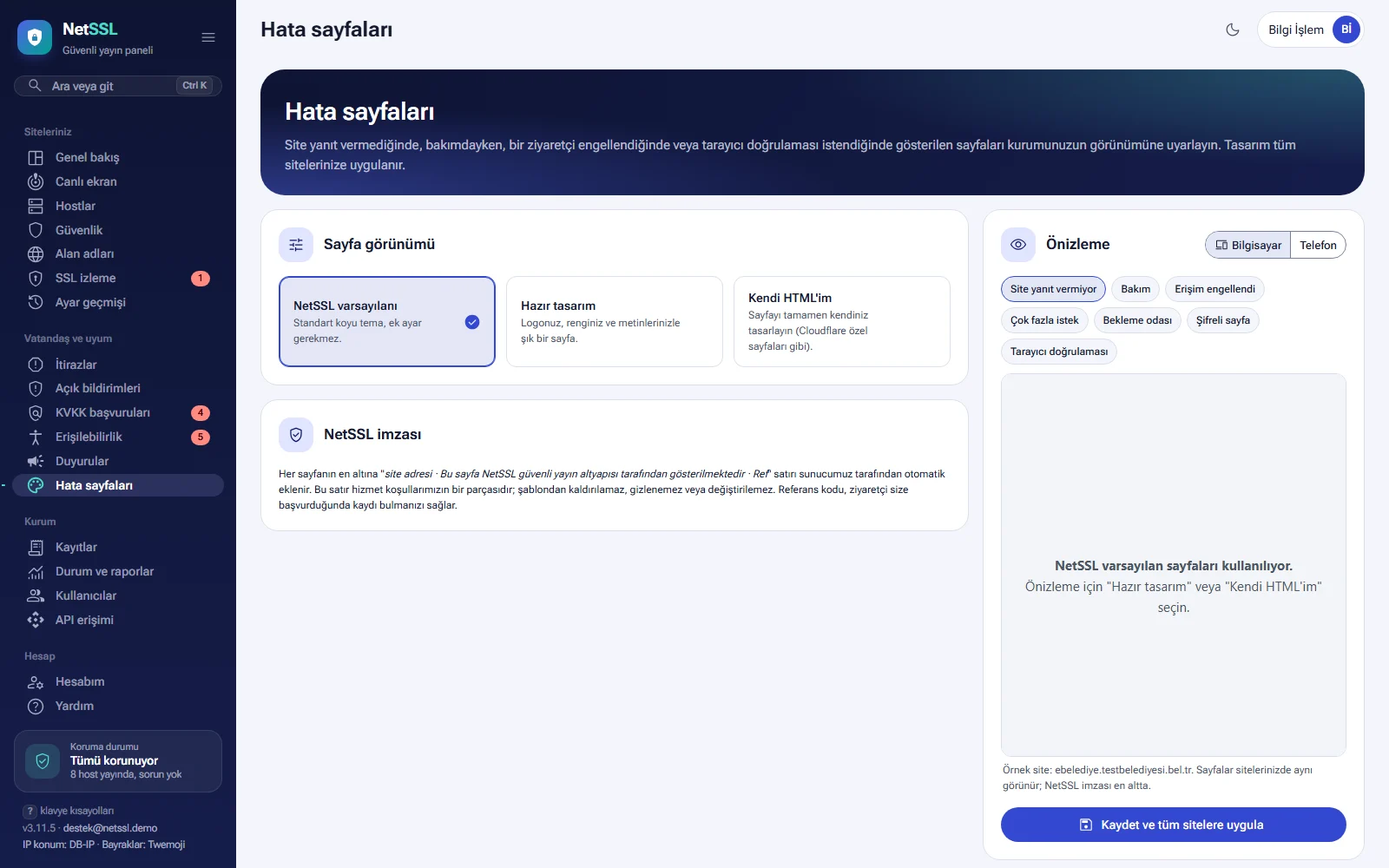Viewport: 1389px width, 868px height.
Task: Preview Site yanıt vermiyor page
Action: tap(1053, 289)
